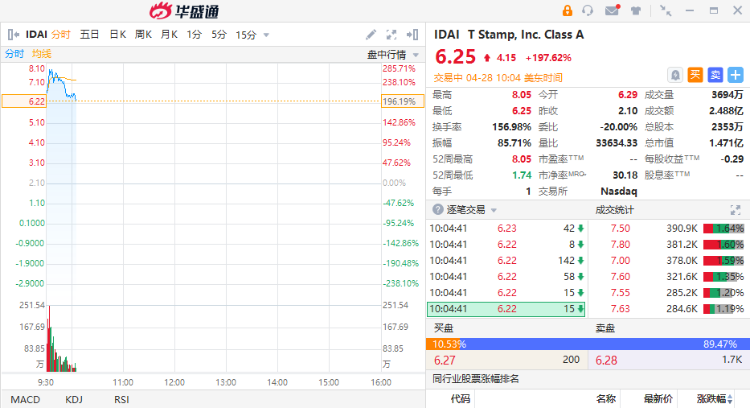Click the blue sell (卖) button
The image size is (750, 408).
[715, 75]
